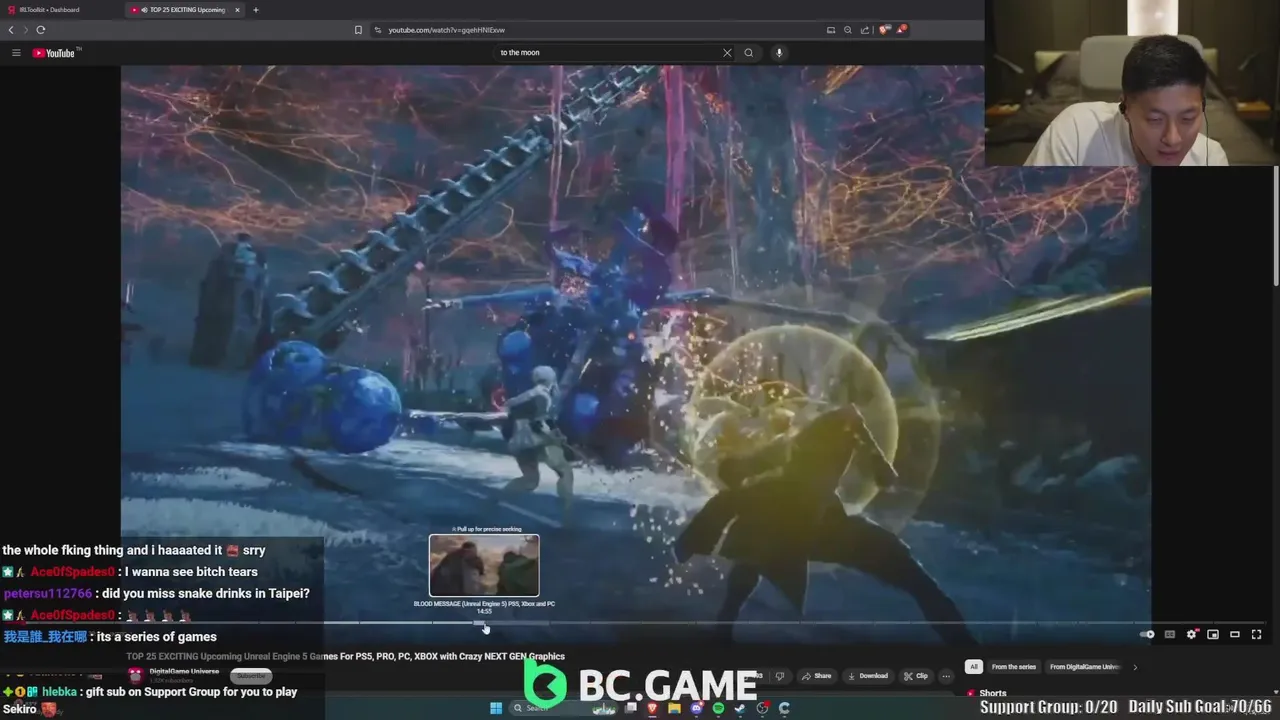Download the video with Download button
The height and width of the screenshot is (720, 1280).
[x=867, y=676]
